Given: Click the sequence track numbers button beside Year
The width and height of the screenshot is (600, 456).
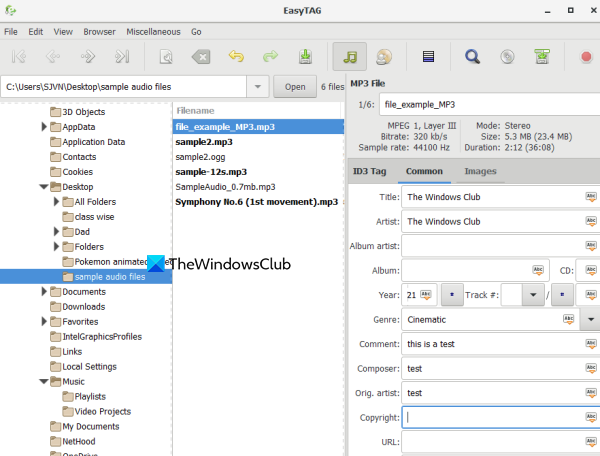Looking at the screenshot, I should pyautogui.click(x=452, y=295).
